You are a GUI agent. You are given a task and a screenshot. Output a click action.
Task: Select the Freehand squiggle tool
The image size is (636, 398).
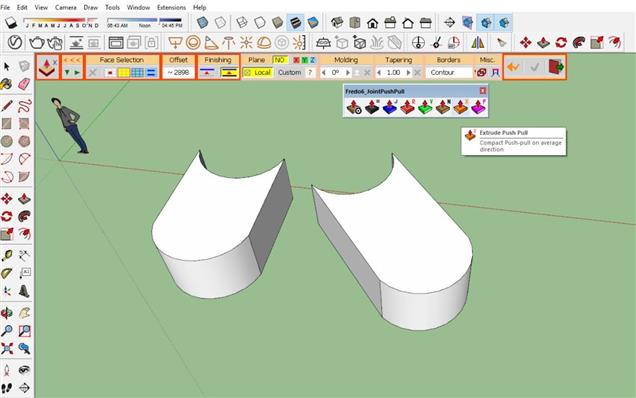coord(24,105)
